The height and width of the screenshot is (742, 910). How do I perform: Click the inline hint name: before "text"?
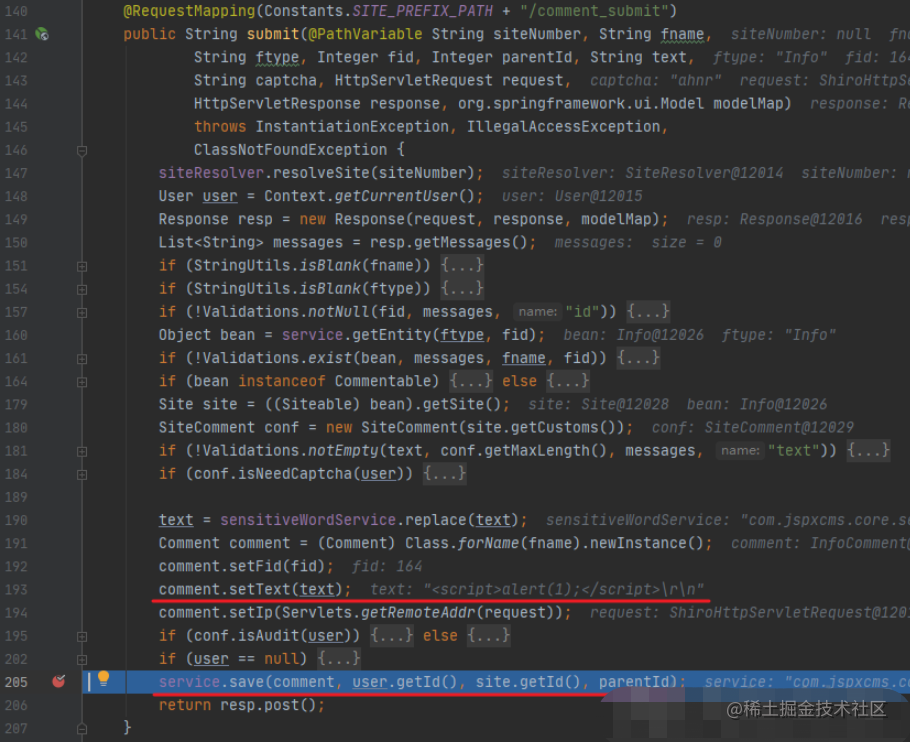click(x=740, y=451)
